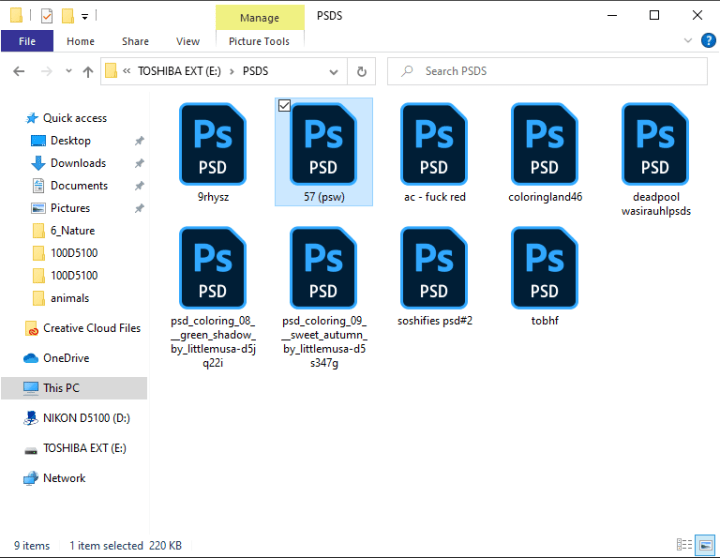Click the coloringland46 file name label
This screenshot has height=558, width=720.
pyautogui.click(x=545, y=197)
